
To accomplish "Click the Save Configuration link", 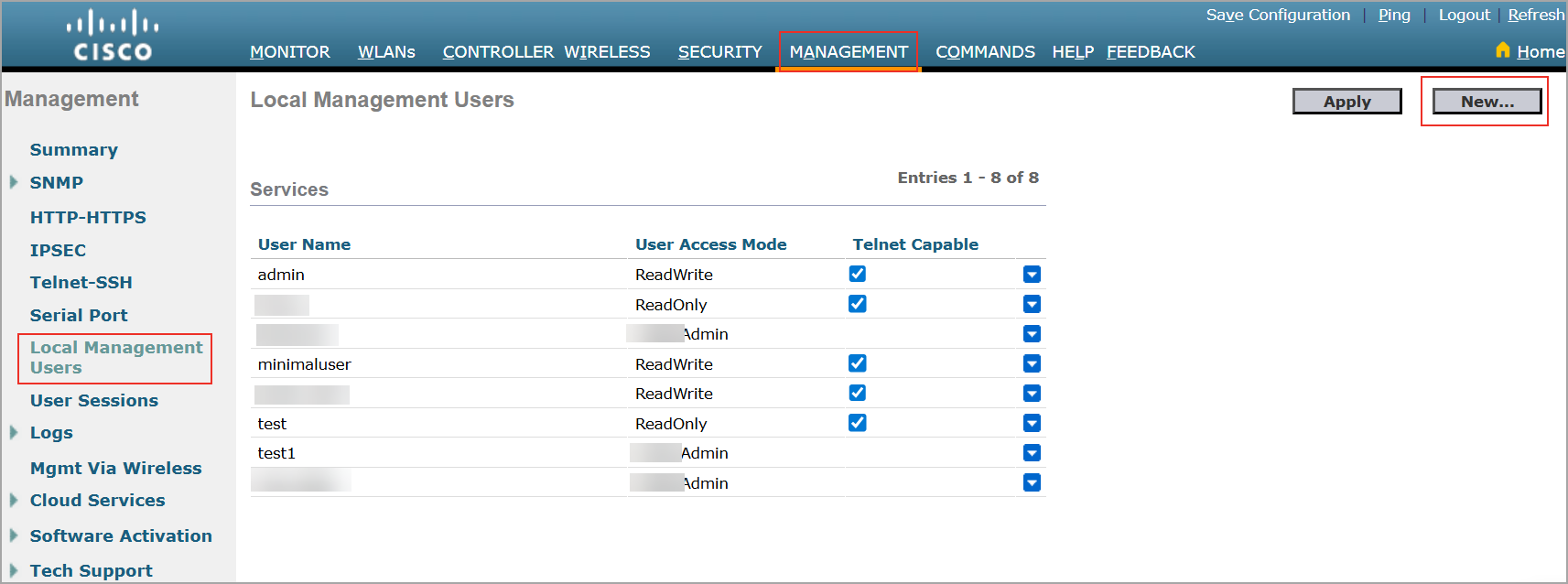I will coord(1278,15).
